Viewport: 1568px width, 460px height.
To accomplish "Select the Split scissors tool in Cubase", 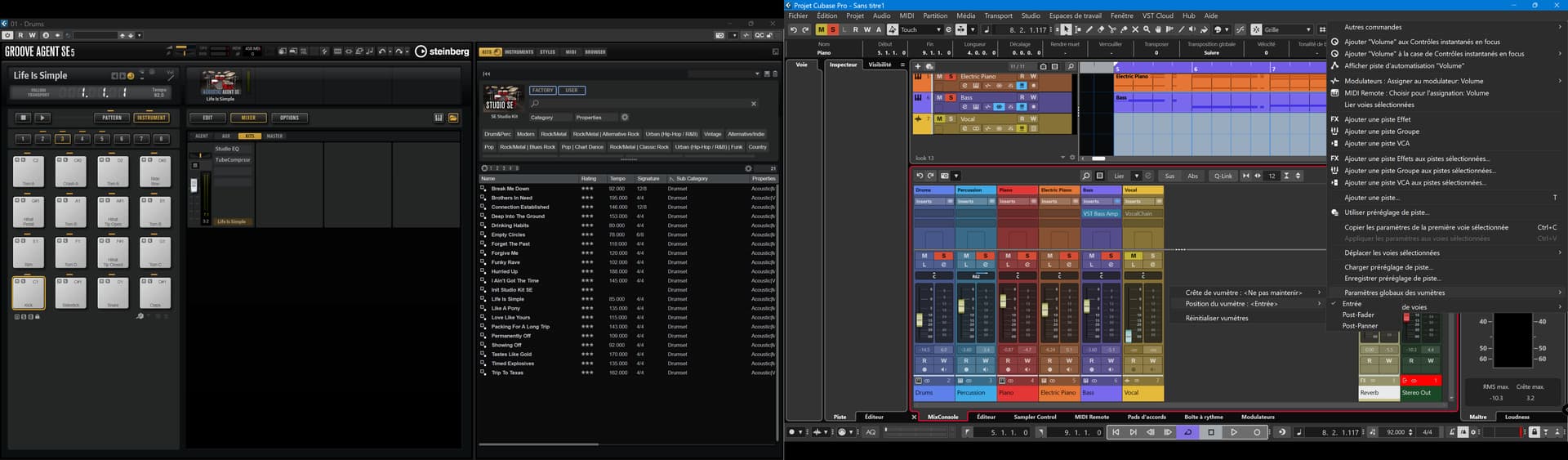I will (1112, 29).
